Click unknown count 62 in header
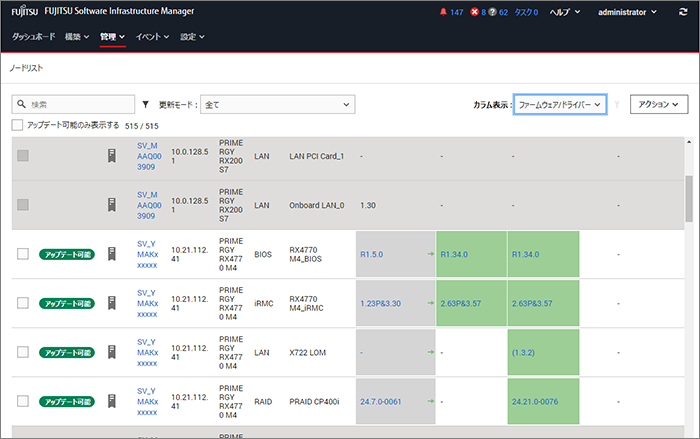Screen dimensions: 700x439 (504, 12)
